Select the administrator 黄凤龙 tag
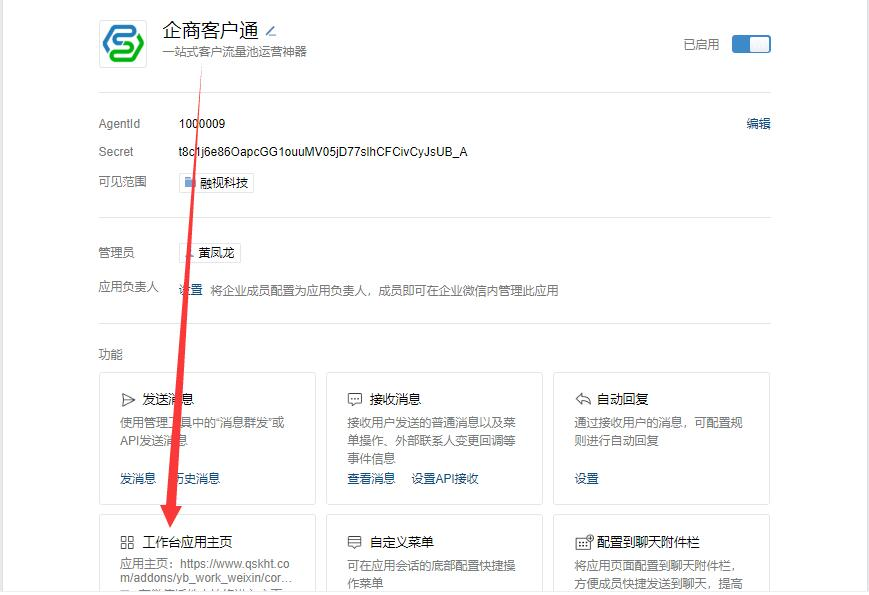 pos(209,253)
